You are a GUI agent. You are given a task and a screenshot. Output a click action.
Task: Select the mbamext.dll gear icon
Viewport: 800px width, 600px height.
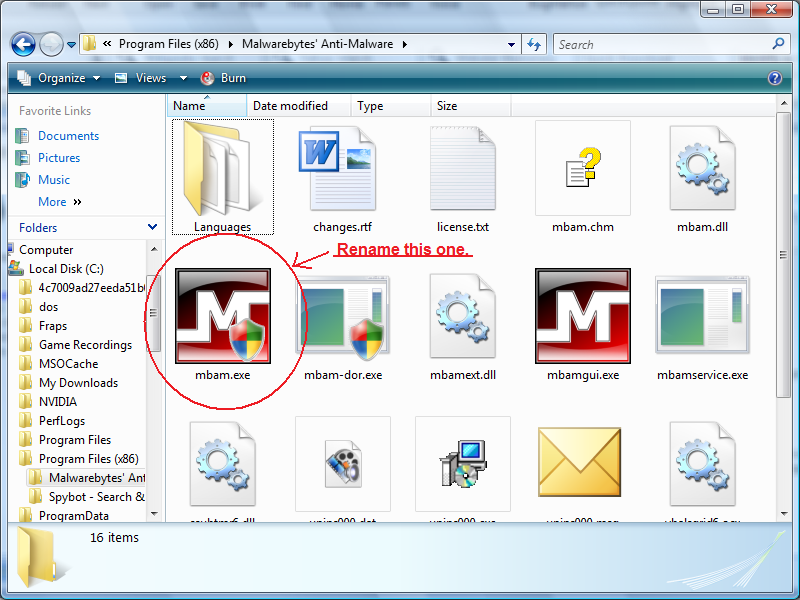[463, 316]
